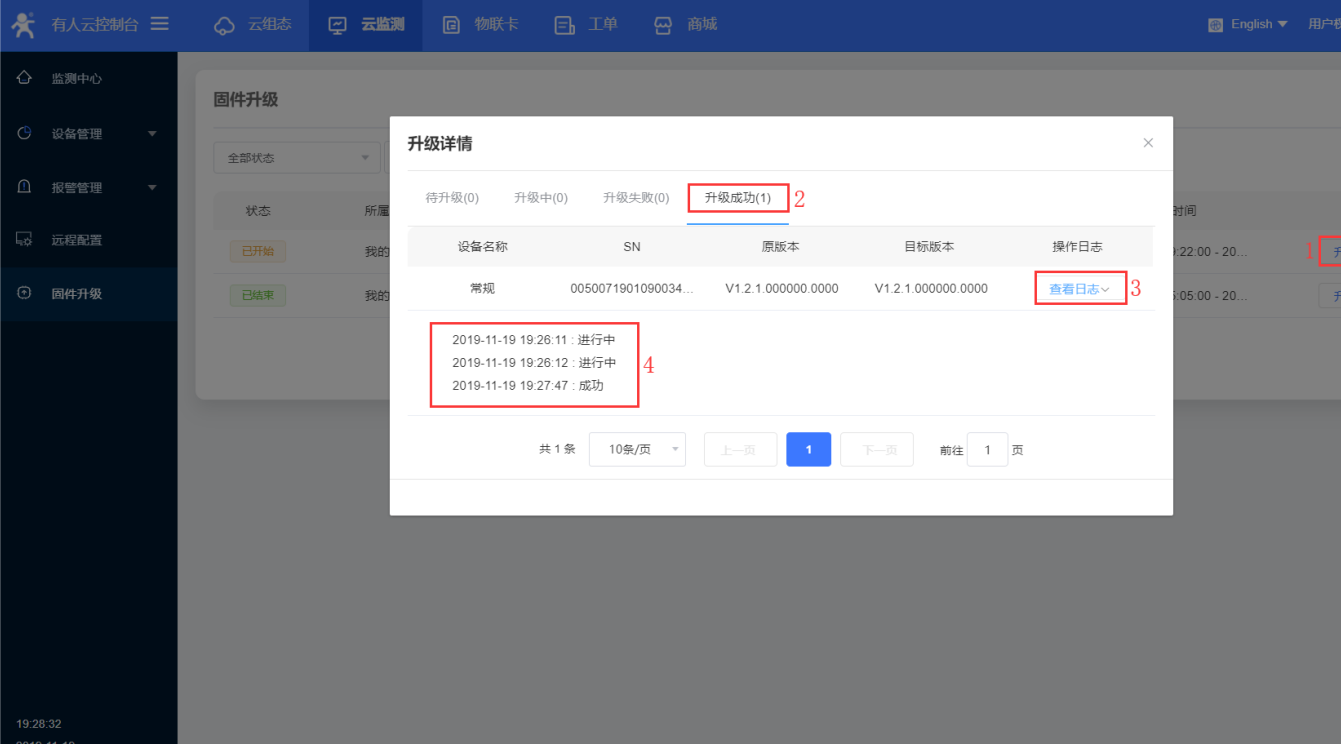Select 固件升级 in the sidebar
This screenshot has height=744, width=1341.
point(76,294)
